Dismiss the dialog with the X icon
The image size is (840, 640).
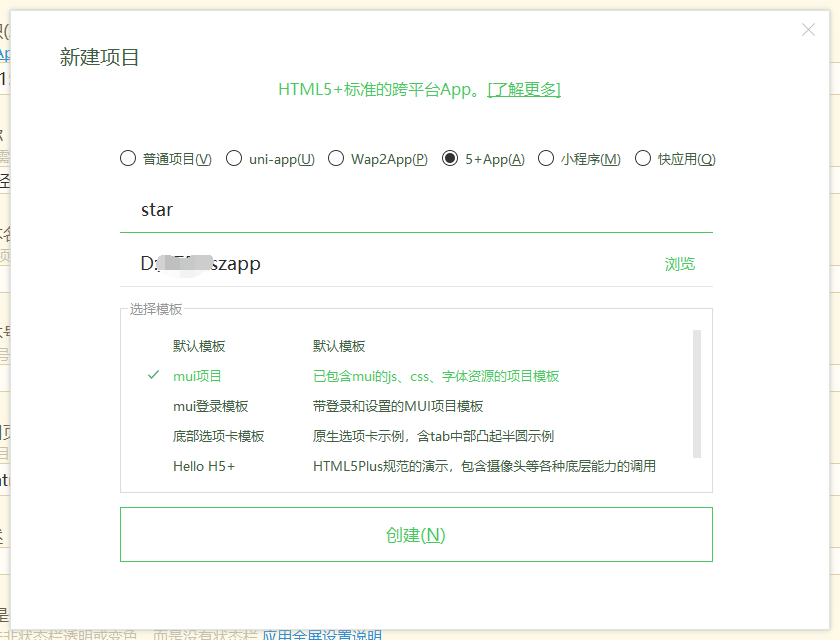tap(808, 30)
